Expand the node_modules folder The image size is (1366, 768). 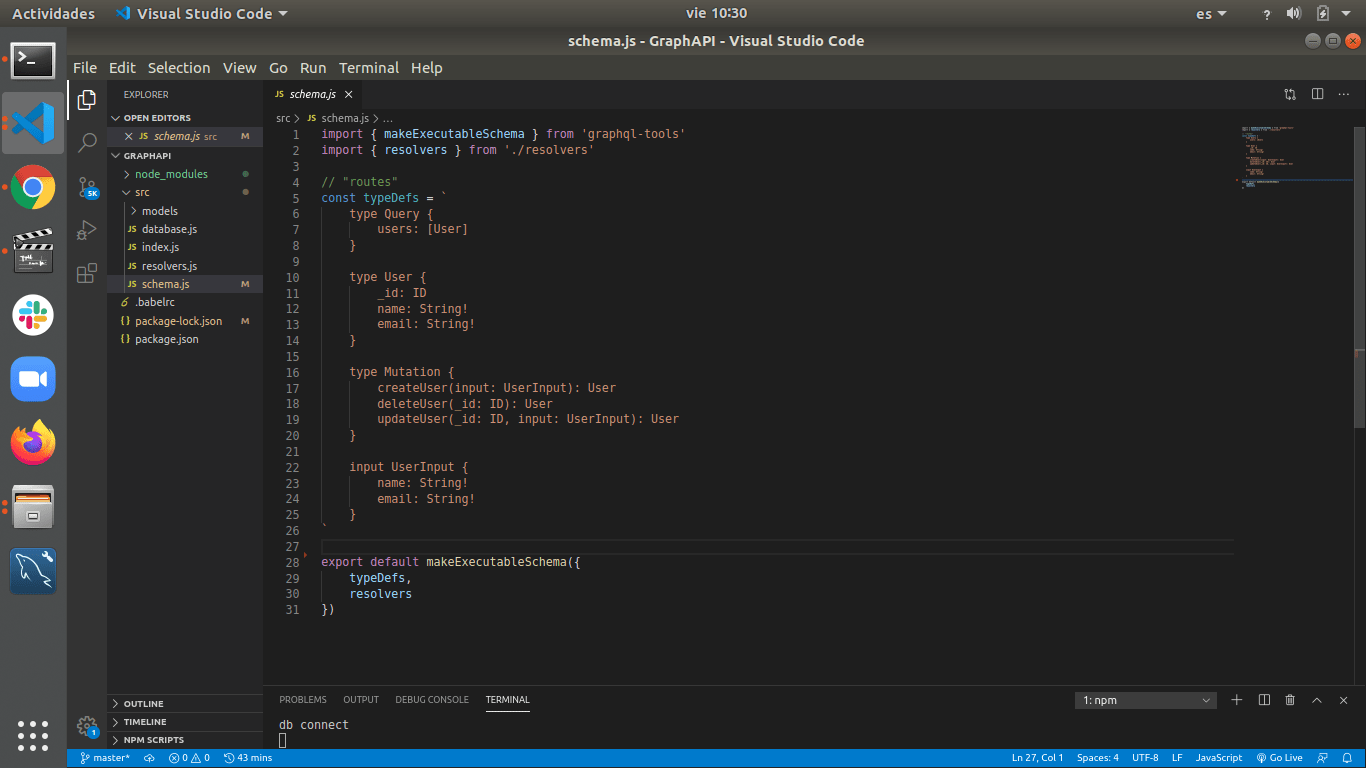[171, 174]
